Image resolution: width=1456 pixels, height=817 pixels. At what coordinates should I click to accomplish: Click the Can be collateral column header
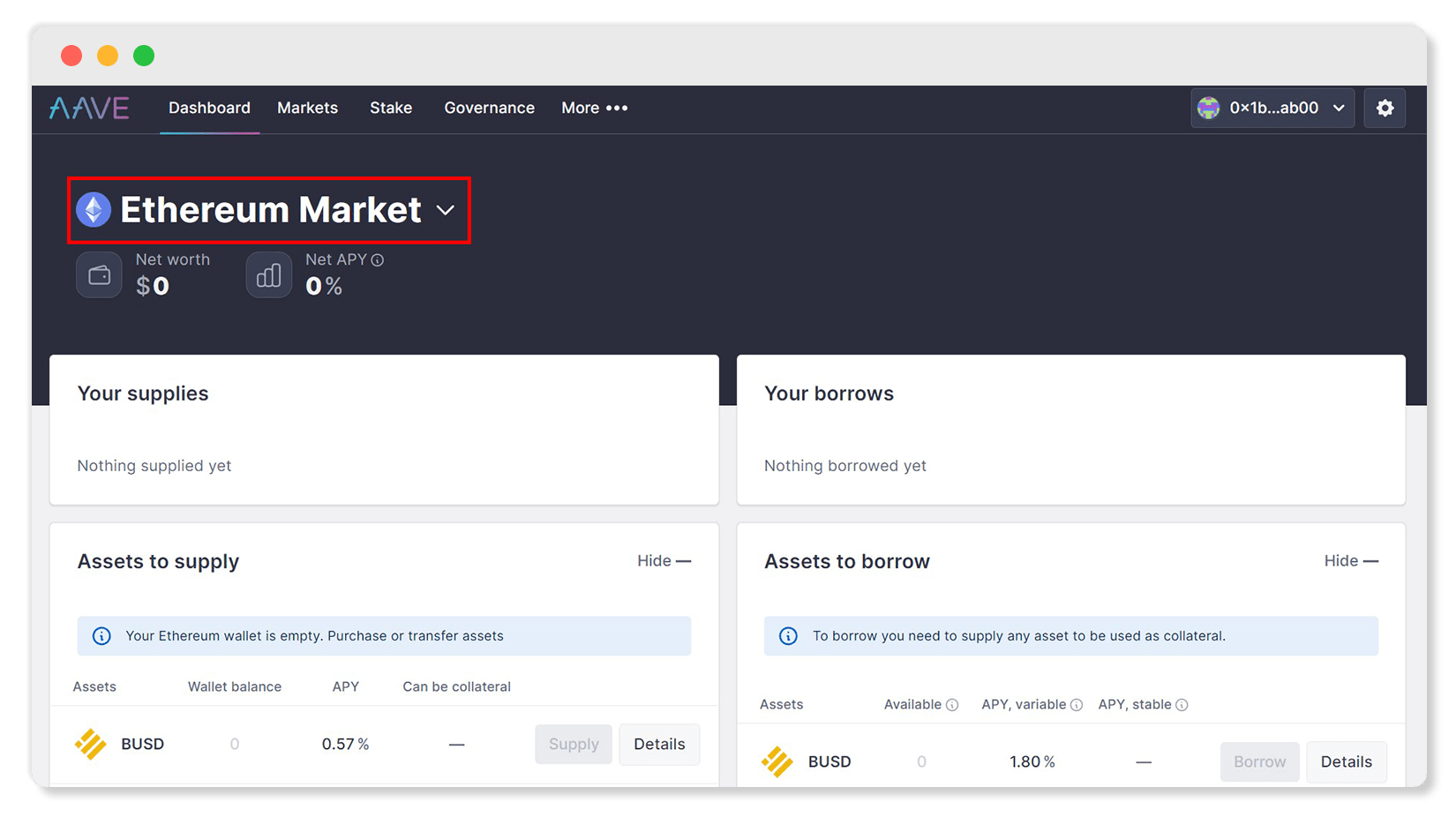pyautogui.click(x=456, y=686)
